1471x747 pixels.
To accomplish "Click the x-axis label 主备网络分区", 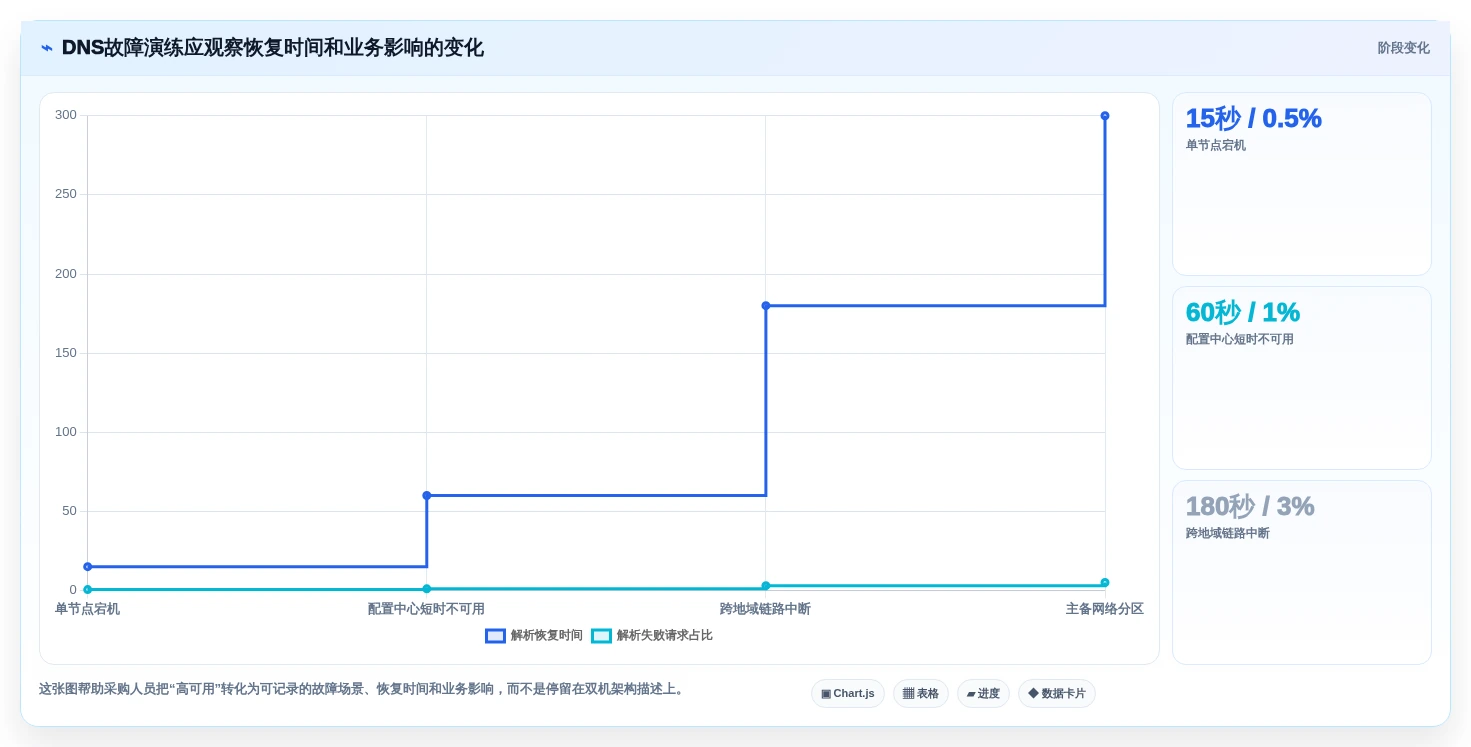I will (1104, 609).
